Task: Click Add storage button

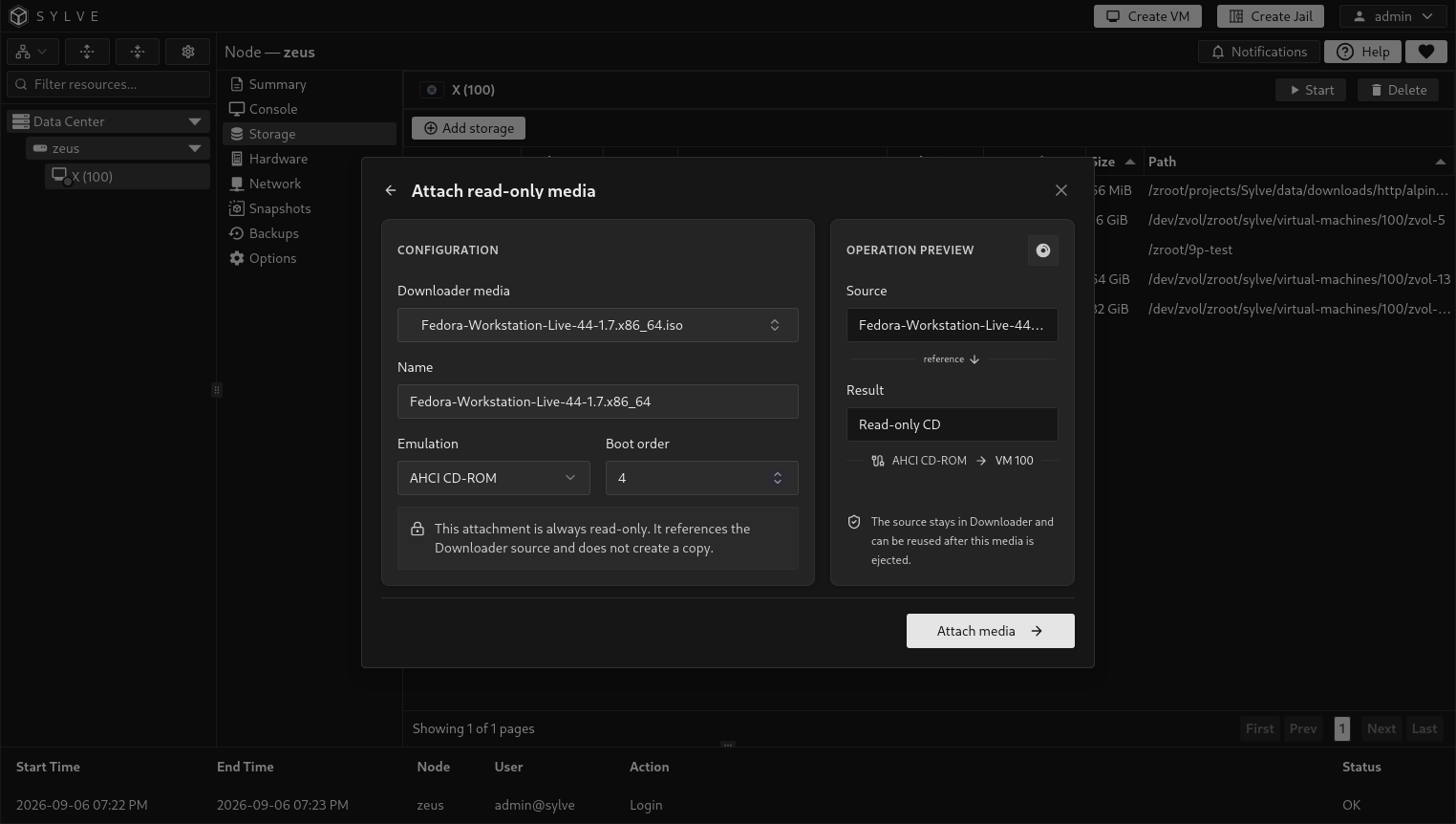Action: pos(468,128)
